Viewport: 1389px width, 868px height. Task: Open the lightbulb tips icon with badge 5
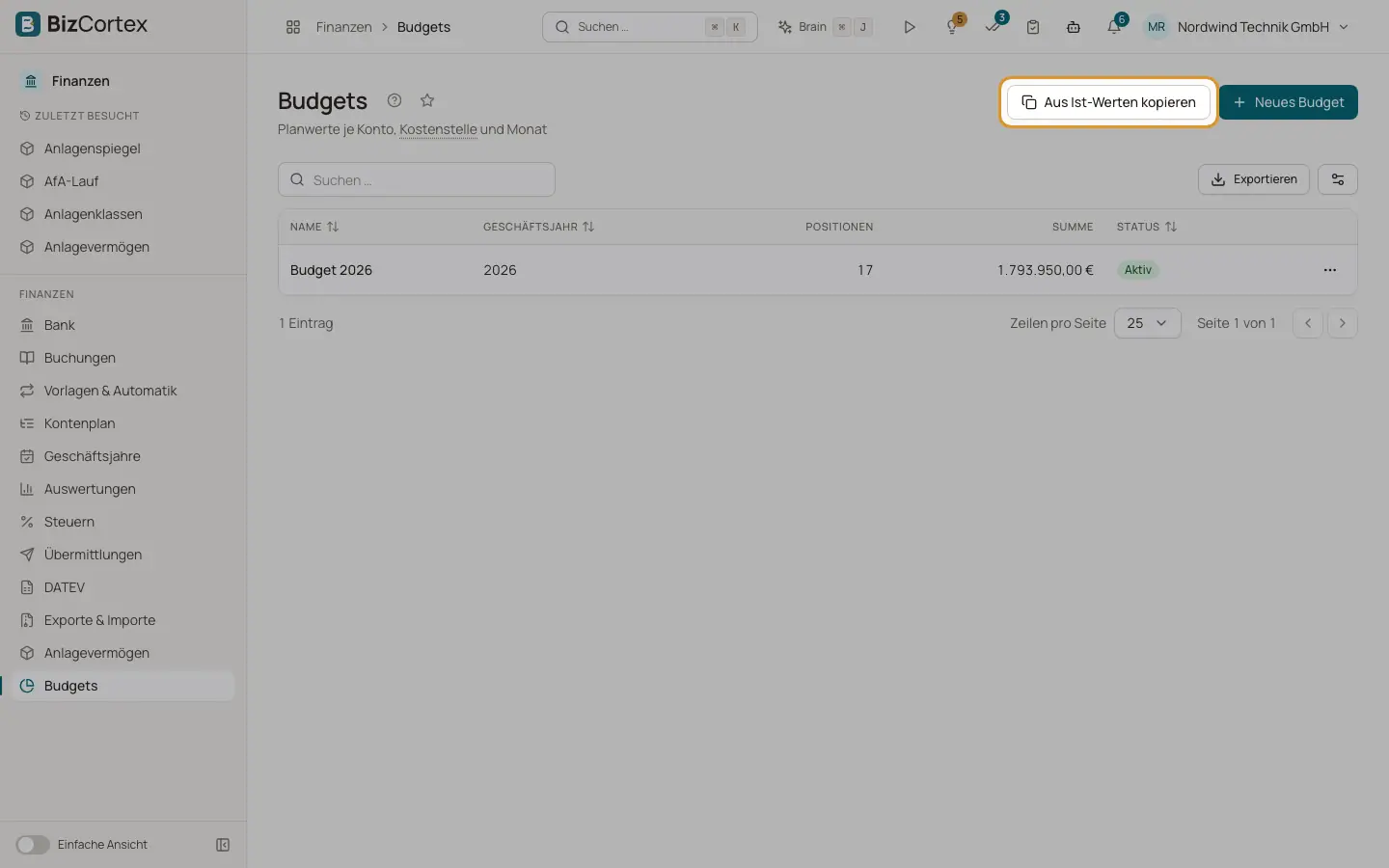(x=953, y=26)
